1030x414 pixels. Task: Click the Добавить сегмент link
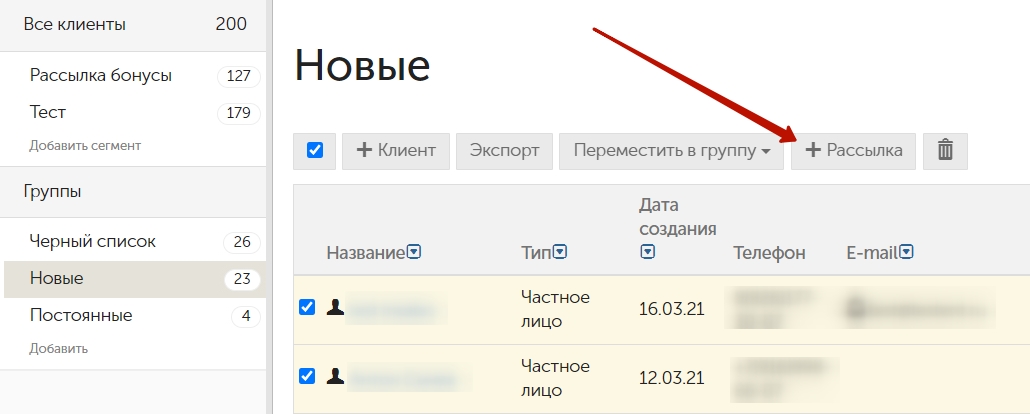(x=85, y=146)
